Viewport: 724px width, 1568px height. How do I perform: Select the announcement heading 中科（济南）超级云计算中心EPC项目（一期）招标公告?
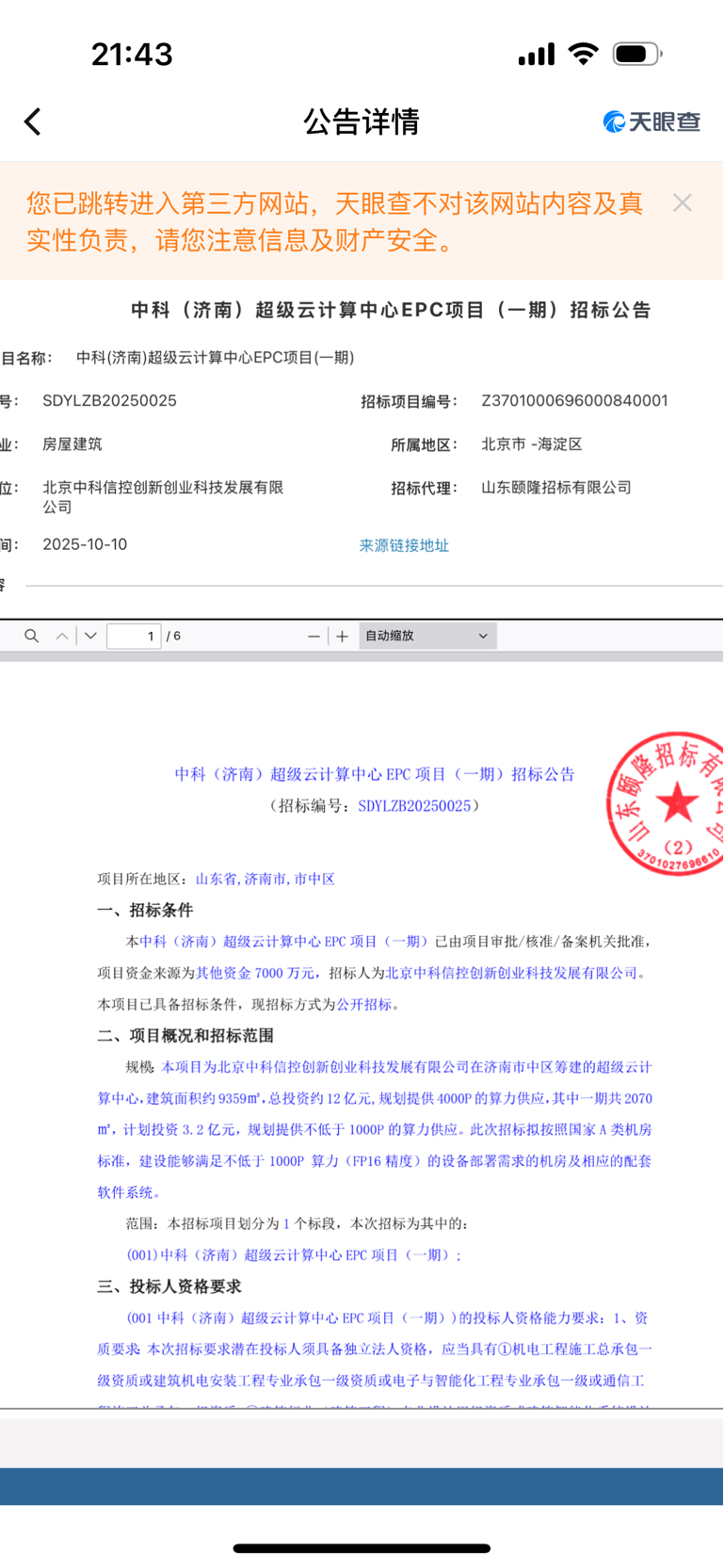point(391,310)
